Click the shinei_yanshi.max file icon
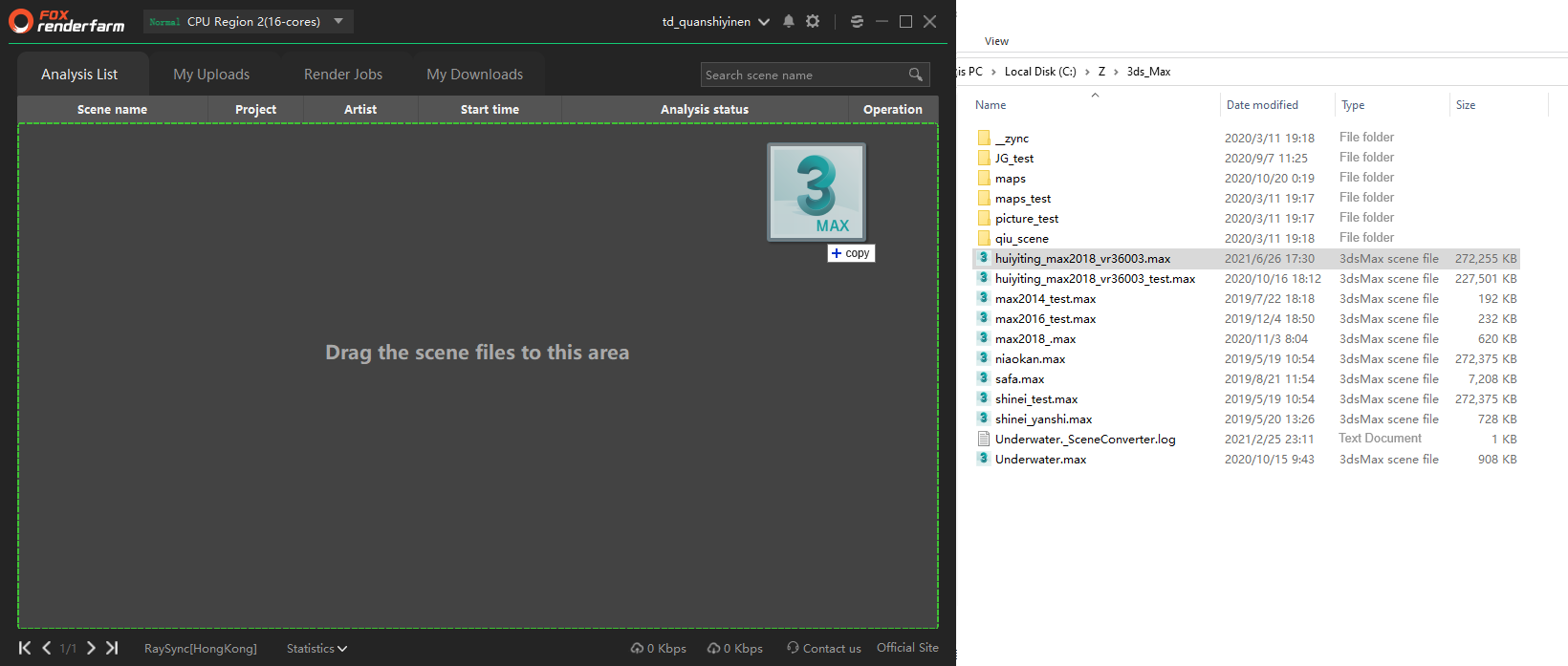The width and height of the screenshot is (1568, 666). [983, 419]
